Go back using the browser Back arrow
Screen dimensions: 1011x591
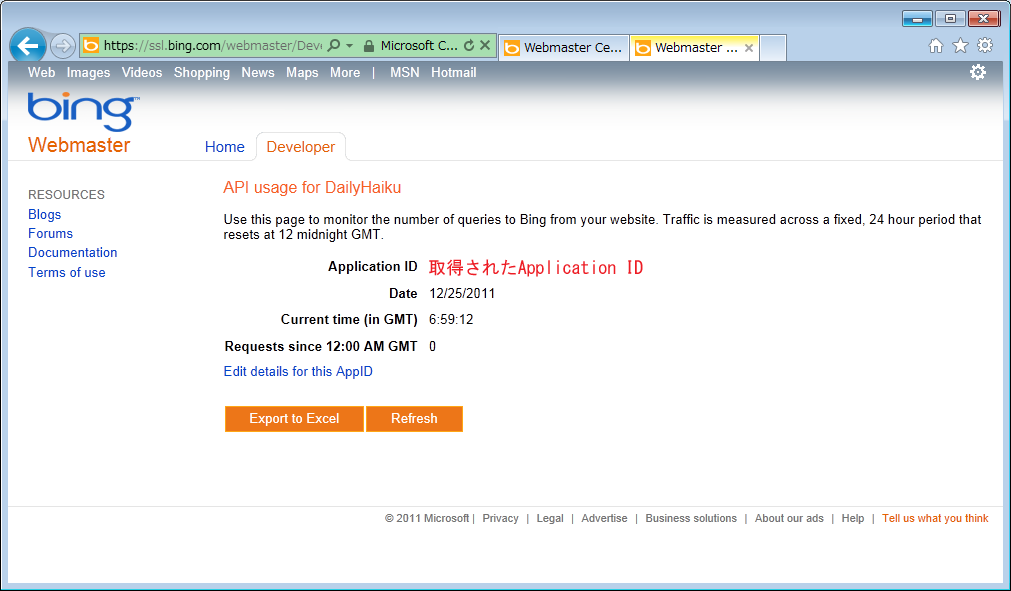pyautogui.click(x=28, y=46)
